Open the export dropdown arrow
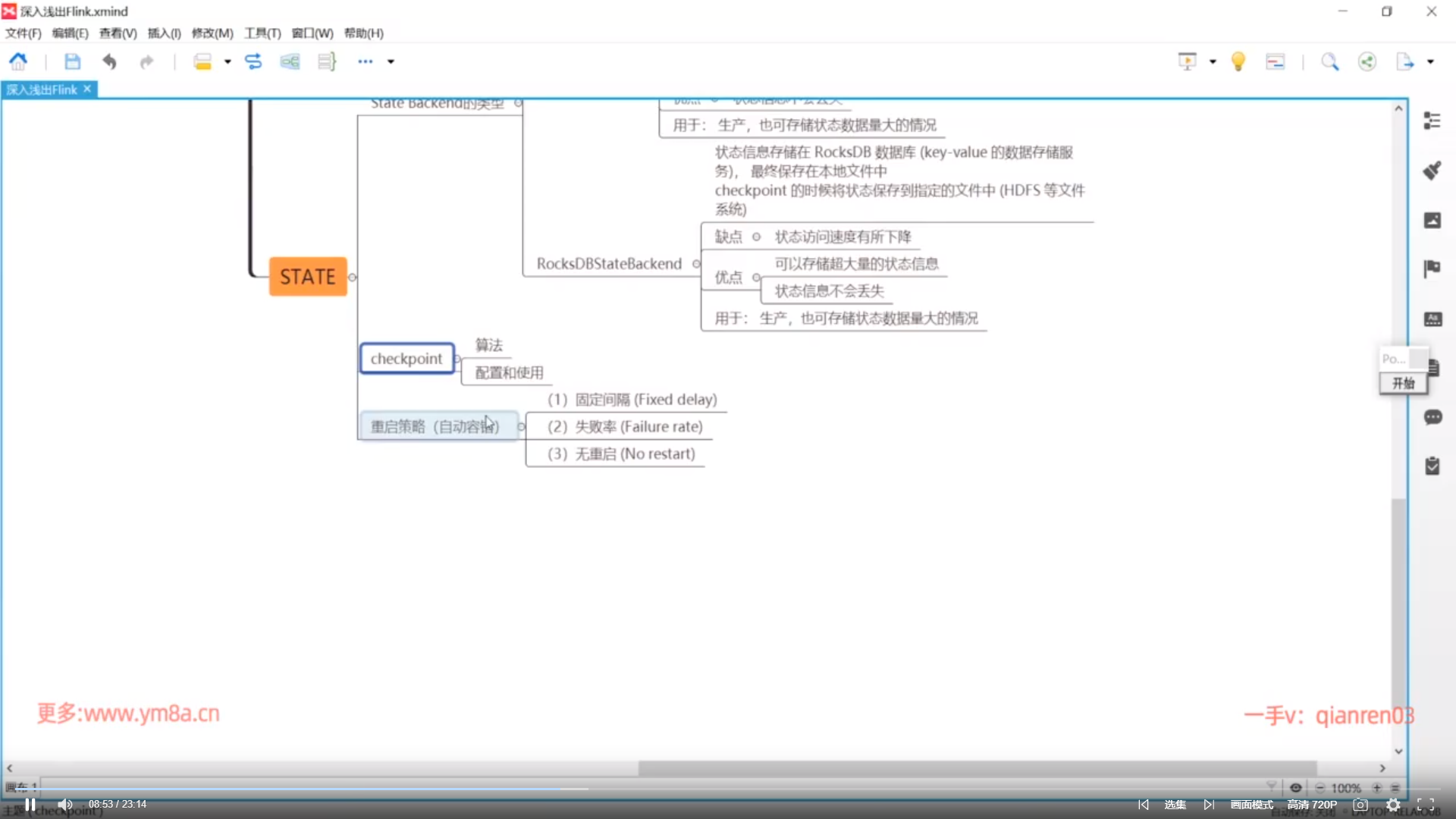Screen dimensions: 1456x819 (1430, 61)
